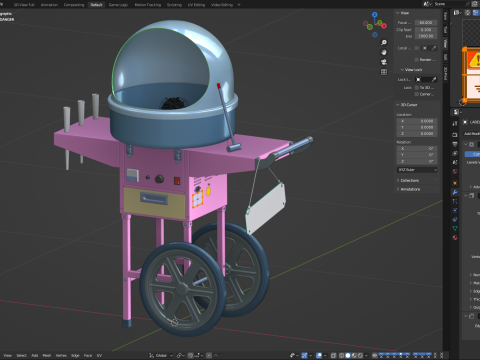Screen dimensions: 480x360
Task: Click the eyedropper beside the Lock to Object field
Action: pyautogui.click(x=434, y=79)
